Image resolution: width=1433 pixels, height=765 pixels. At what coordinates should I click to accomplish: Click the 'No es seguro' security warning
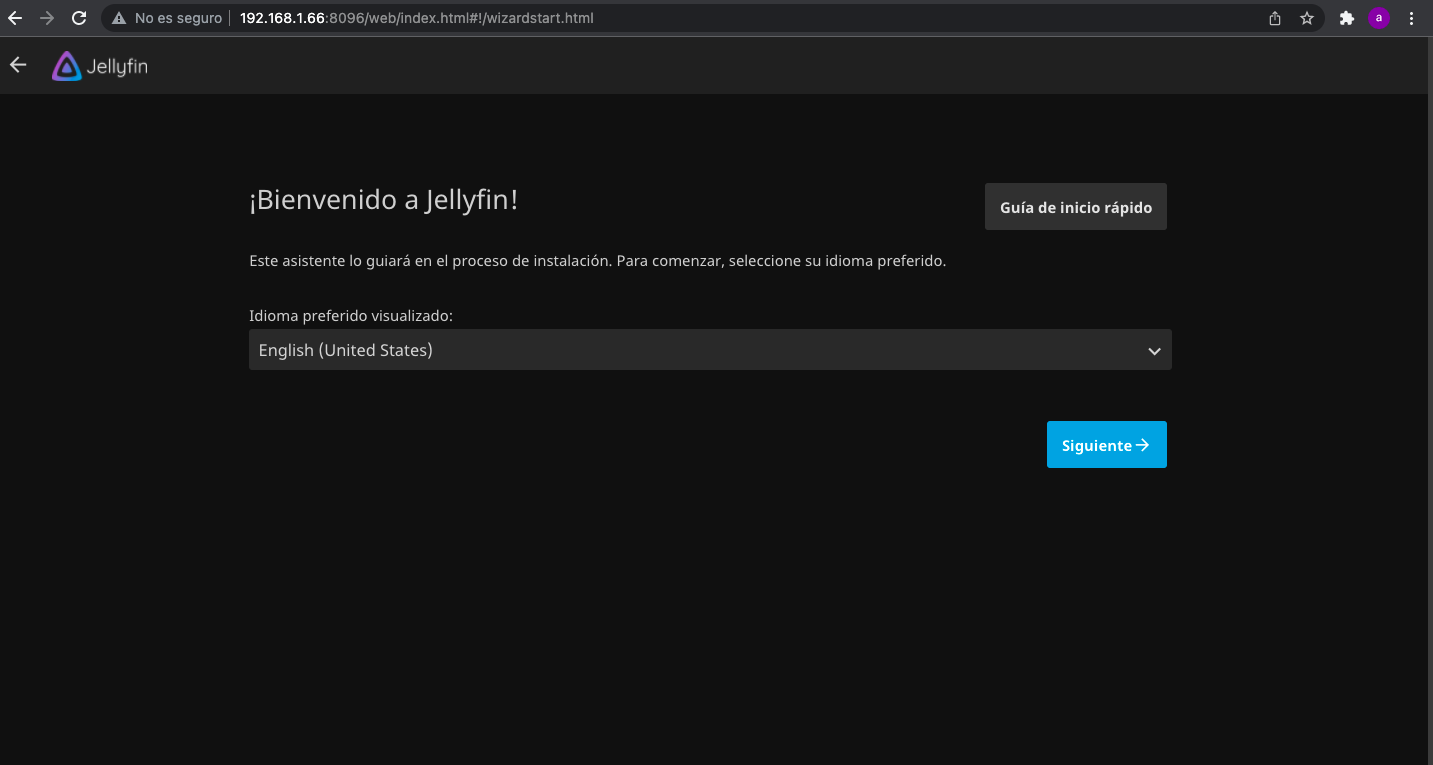pos(167,18)
